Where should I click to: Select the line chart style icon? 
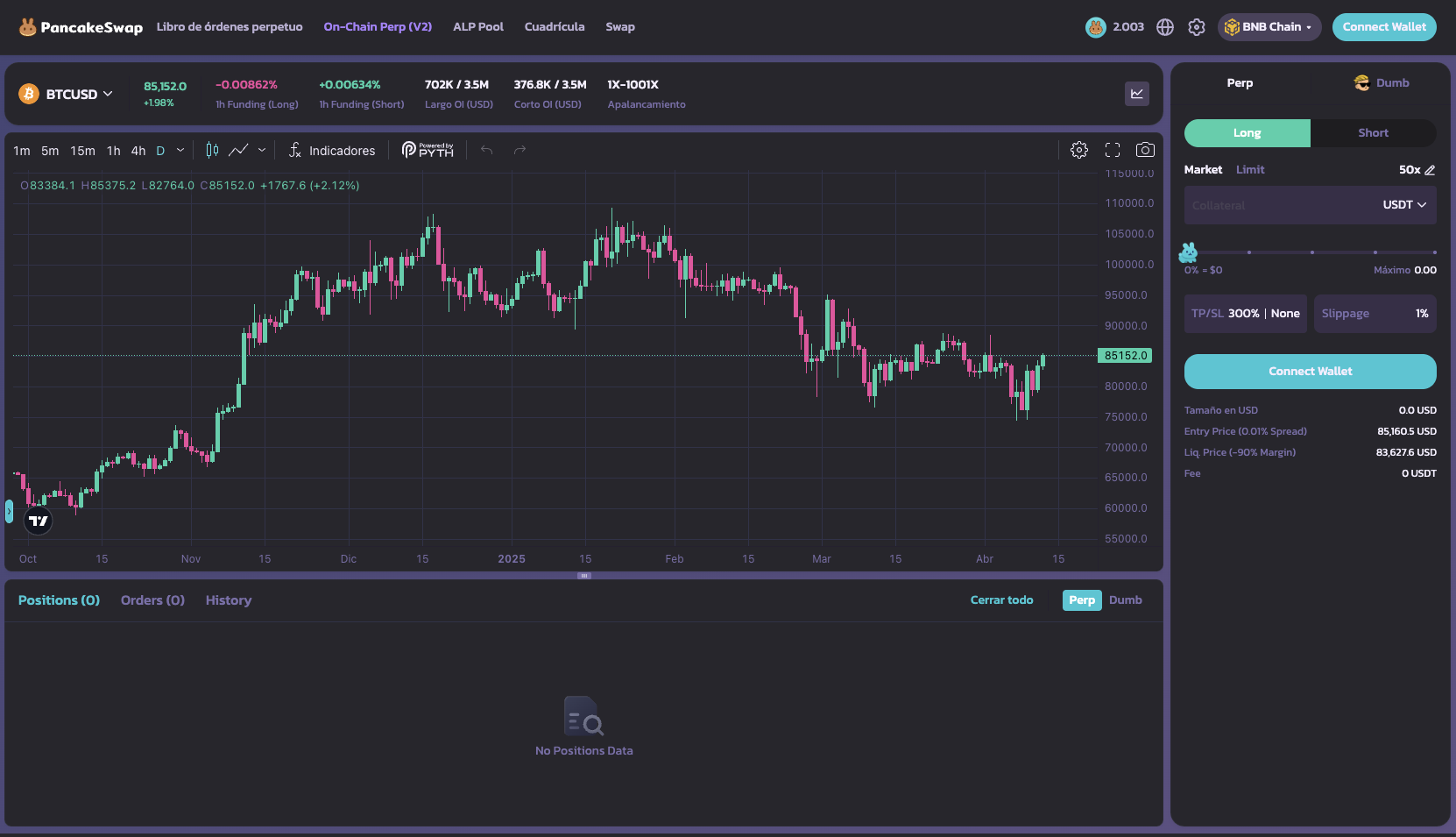click(x=238, y=150)
